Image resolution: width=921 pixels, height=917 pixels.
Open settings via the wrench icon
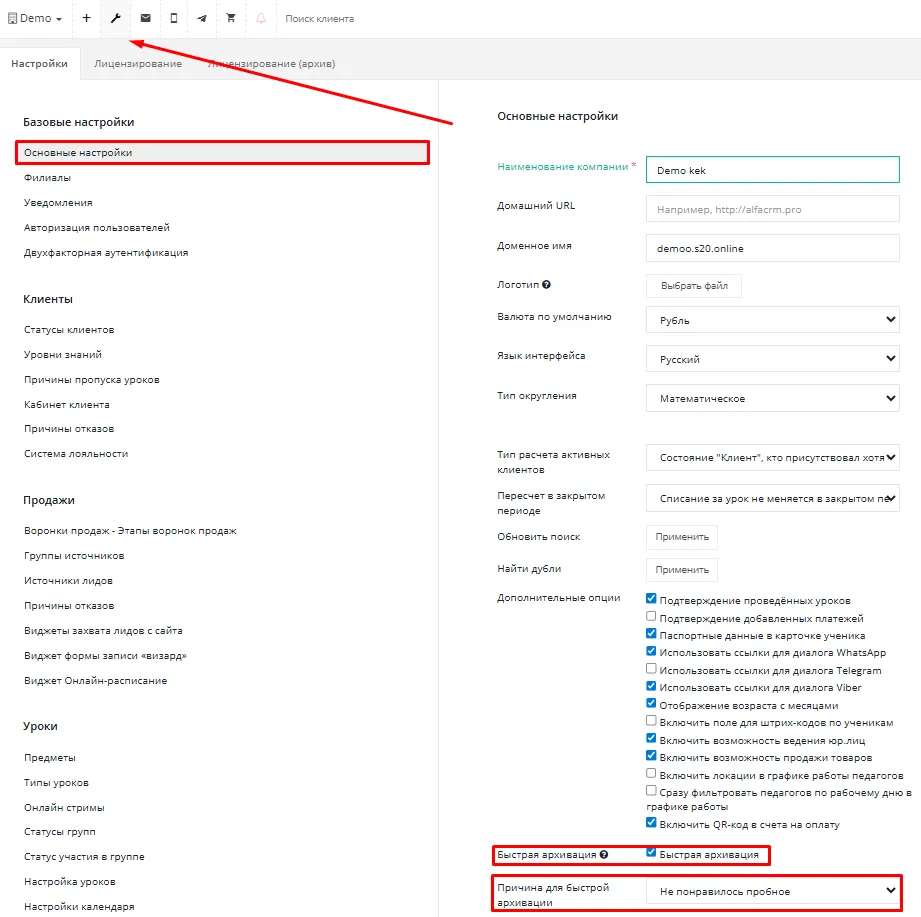[116, 18]
